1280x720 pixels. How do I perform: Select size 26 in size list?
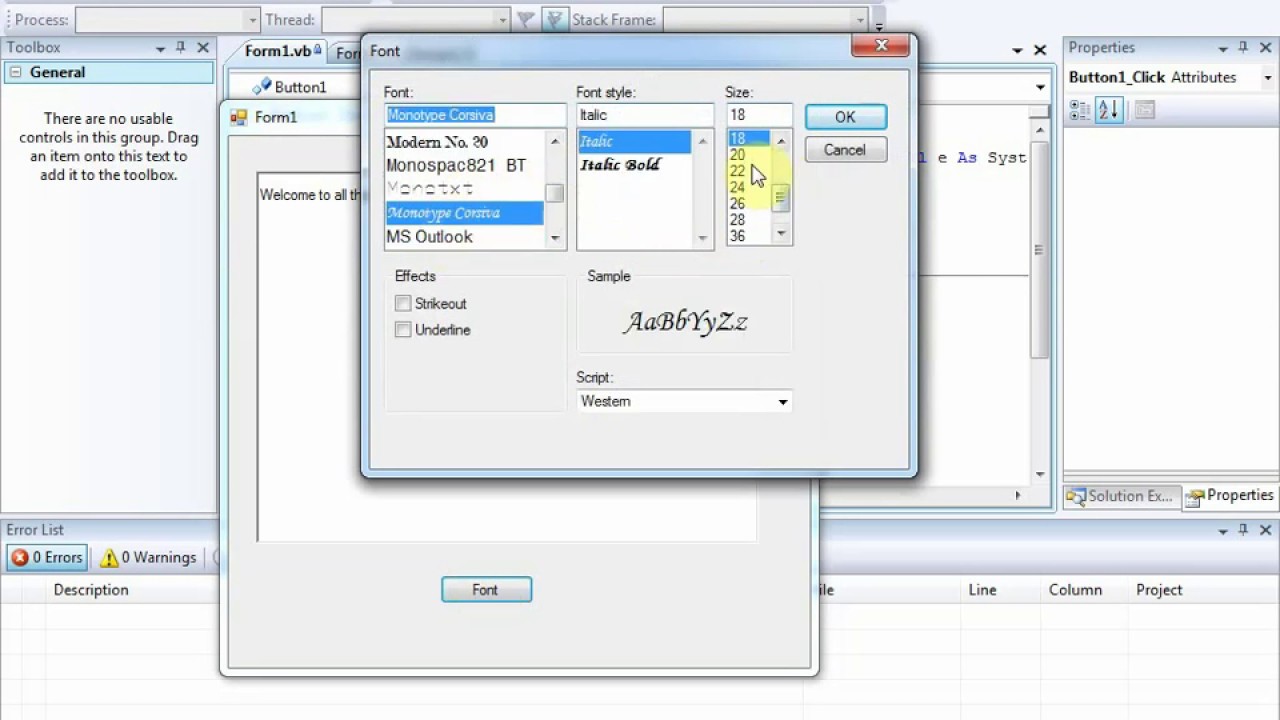[748, 203]
